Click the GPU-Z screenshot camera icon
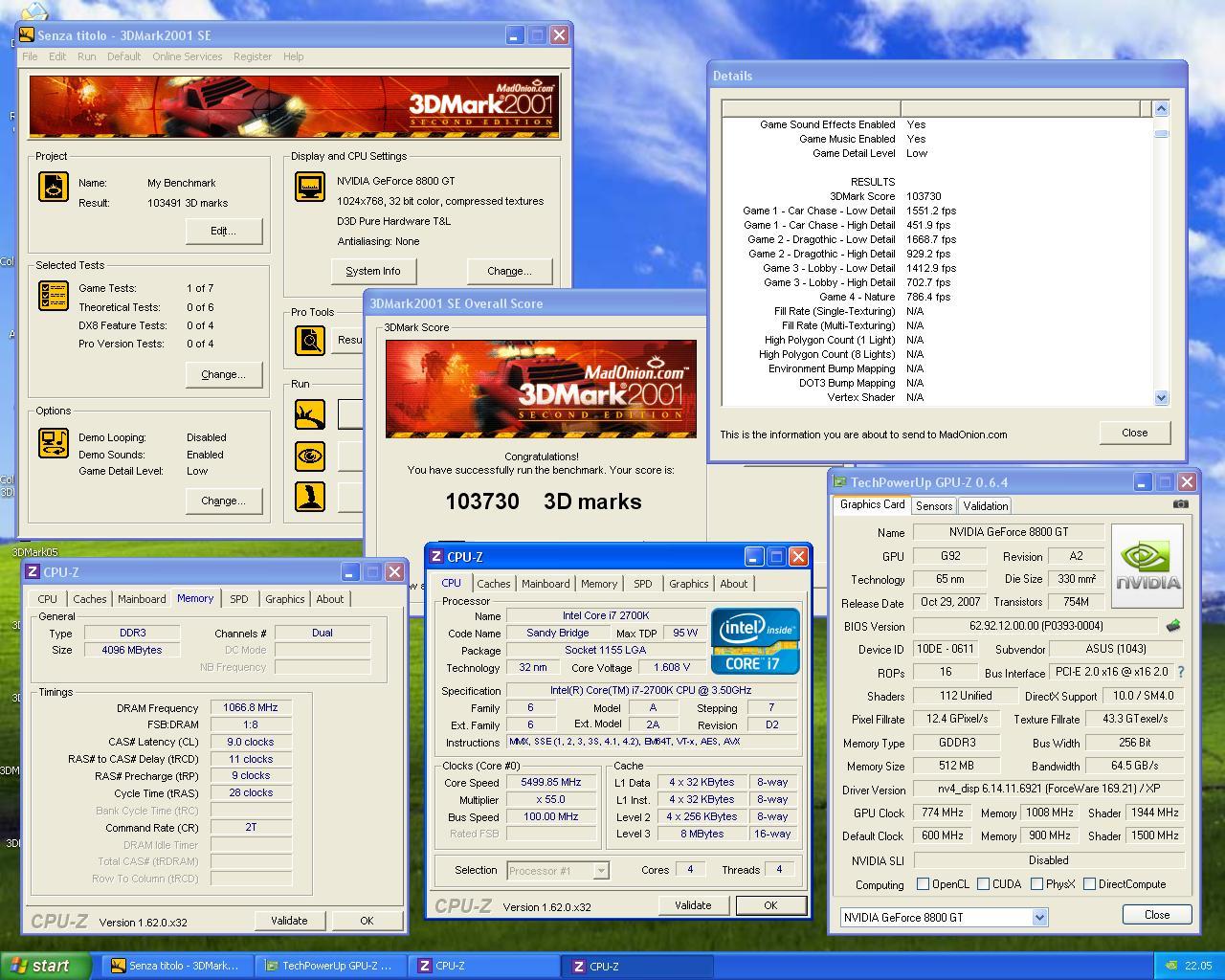This screenshot has width=1225, height=980. click(1181, 504)
